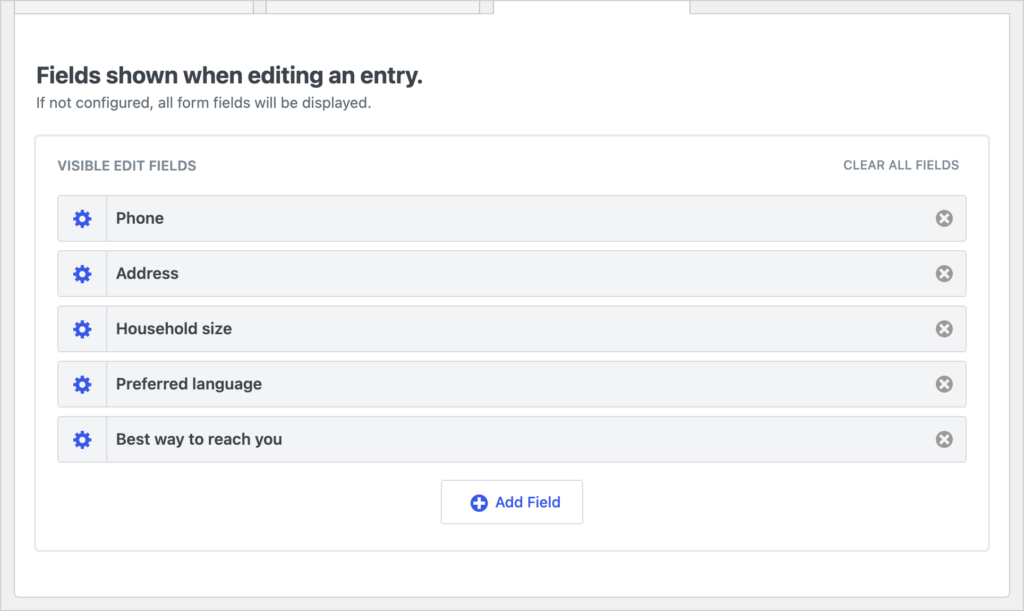Remove the Best way to reach you field
Viewport: 1024px width, 611px height.
[x=944, y=439]
